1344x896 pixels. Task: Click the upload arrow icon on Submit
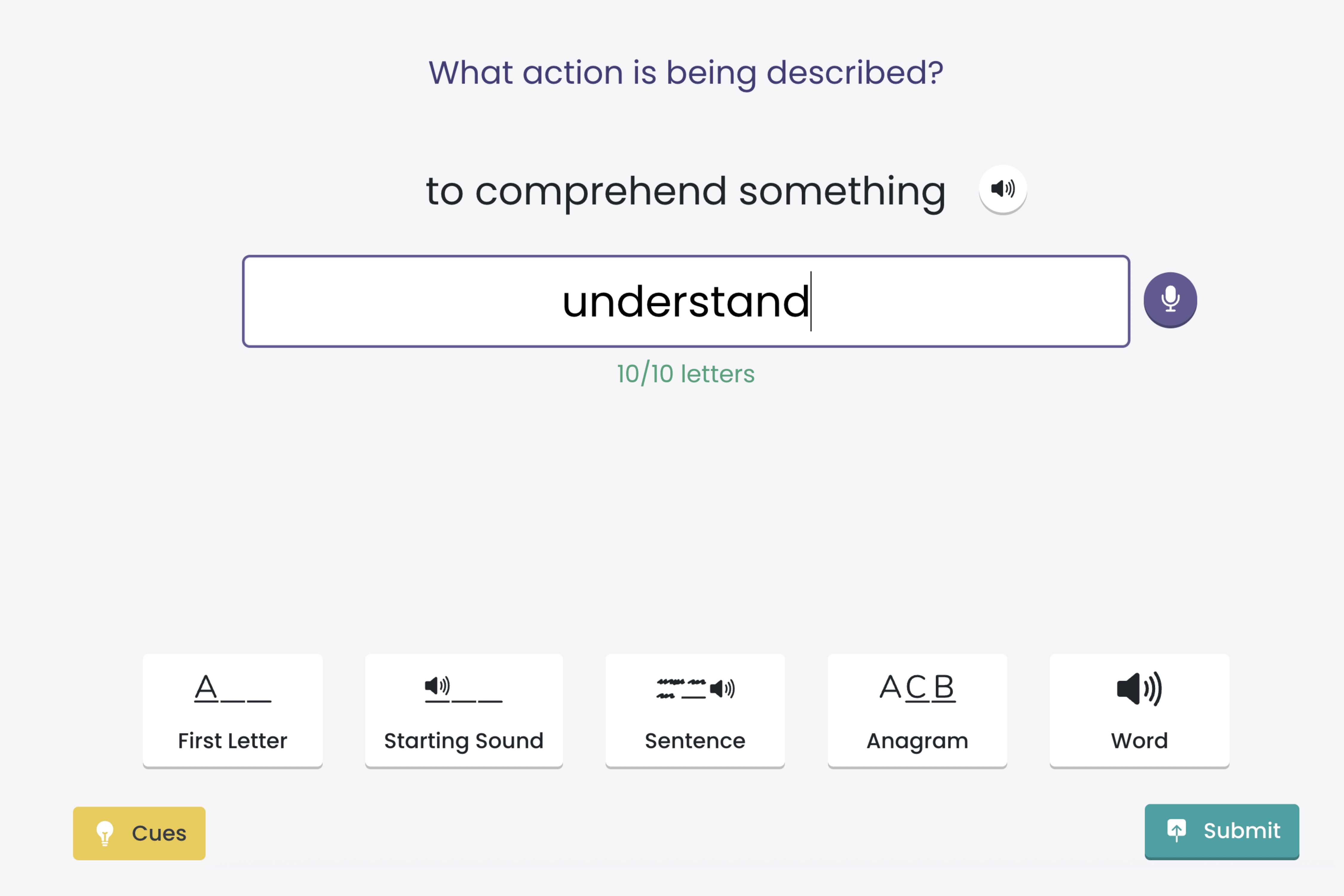point(1176,830)
